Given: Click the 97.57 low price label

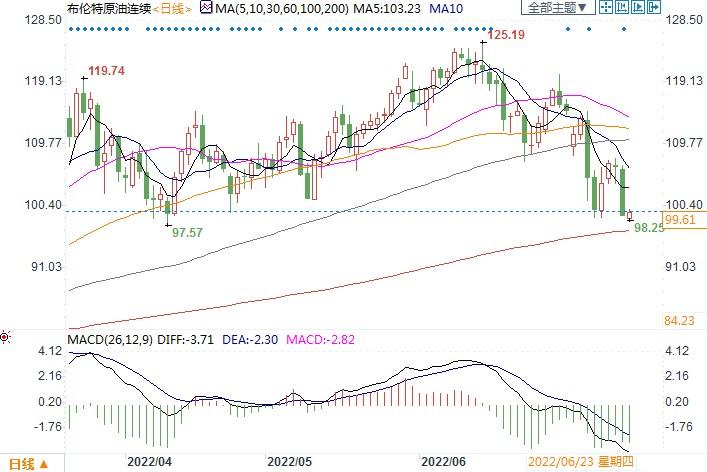Looking at the screenshot, I should pos(187,233).
